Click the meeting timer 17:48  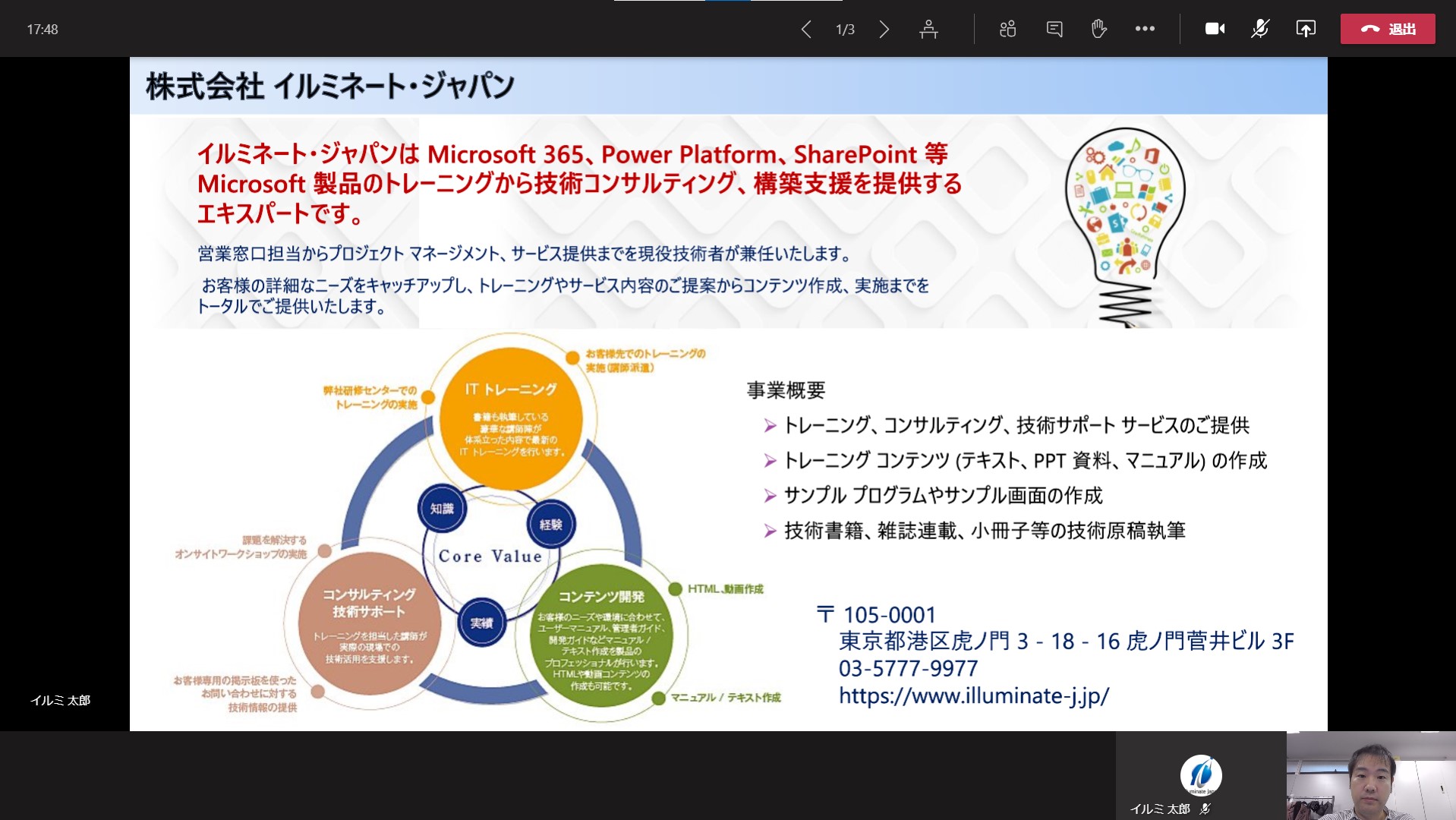pyautogui.click(x=43, y=30)
